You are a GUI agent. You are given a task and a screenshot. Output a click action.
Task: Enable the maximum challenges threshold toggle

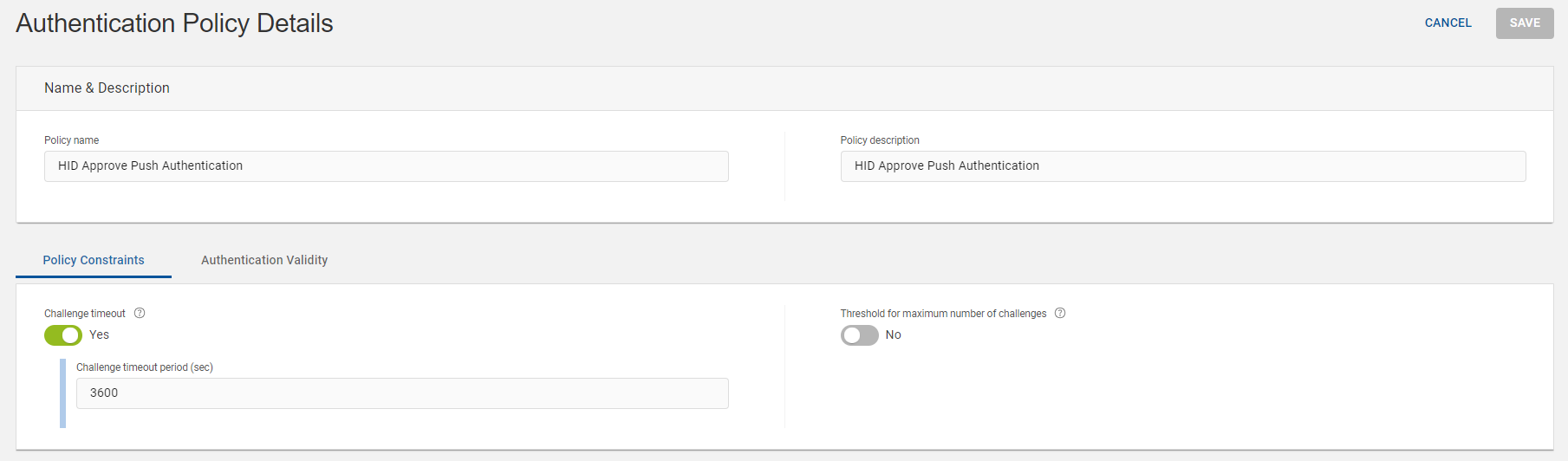point(859,335)
